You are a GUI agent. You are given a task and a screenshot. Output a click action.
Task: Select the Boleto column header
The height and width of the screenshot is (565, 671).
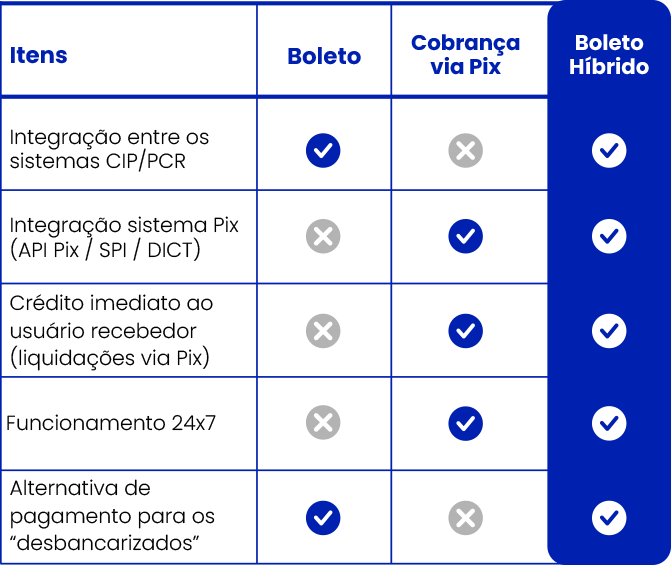[x=324, y=56]
